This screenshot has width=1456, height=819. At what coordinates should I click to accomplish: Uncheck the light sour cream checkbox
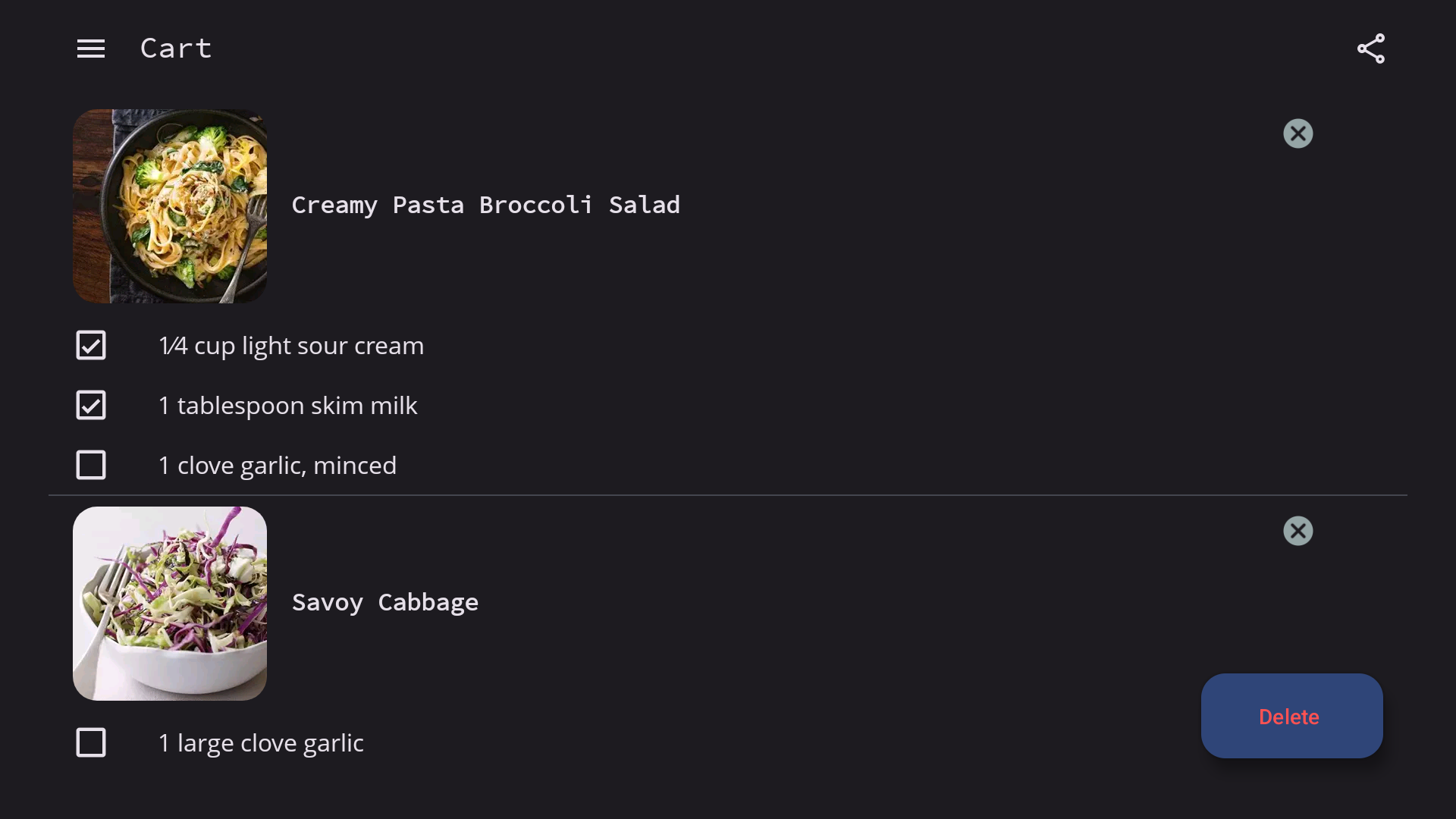click(91, 345)
